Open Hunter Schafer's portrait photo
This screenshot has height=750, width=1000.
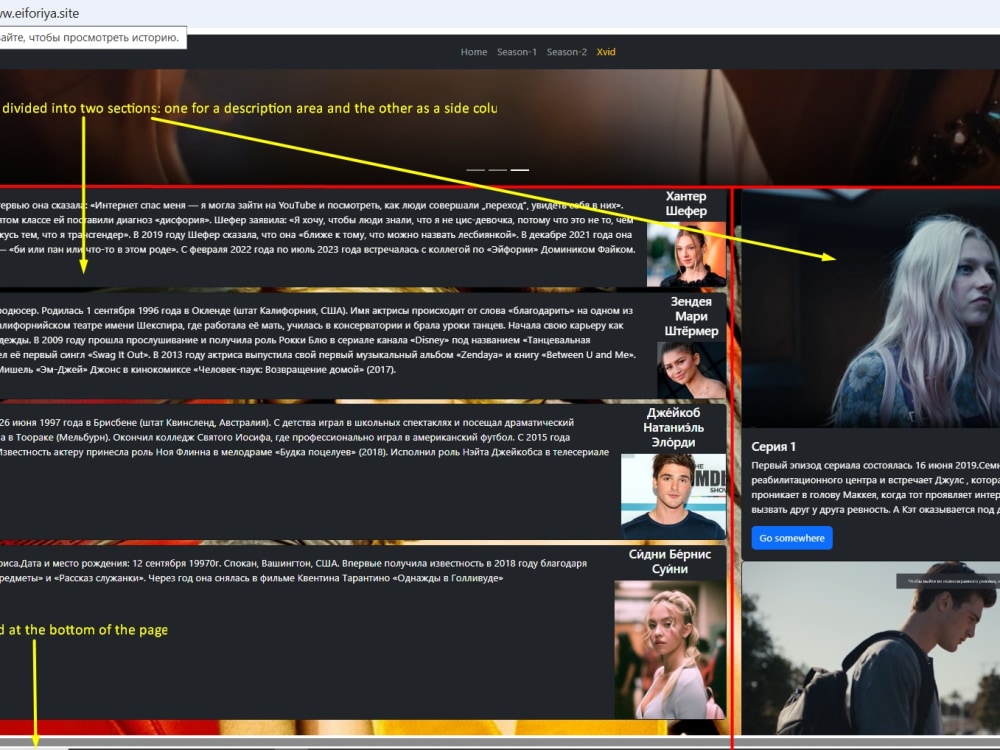686,254
